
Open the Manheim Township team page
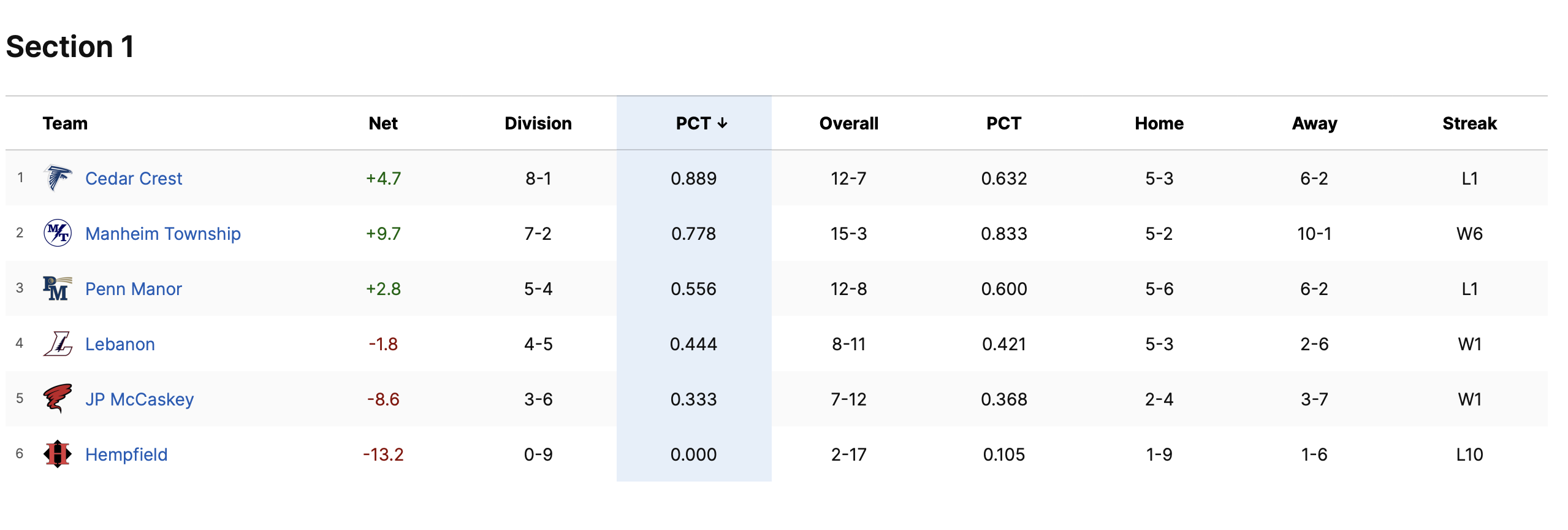pyautogui.click(x=163, y=234)
